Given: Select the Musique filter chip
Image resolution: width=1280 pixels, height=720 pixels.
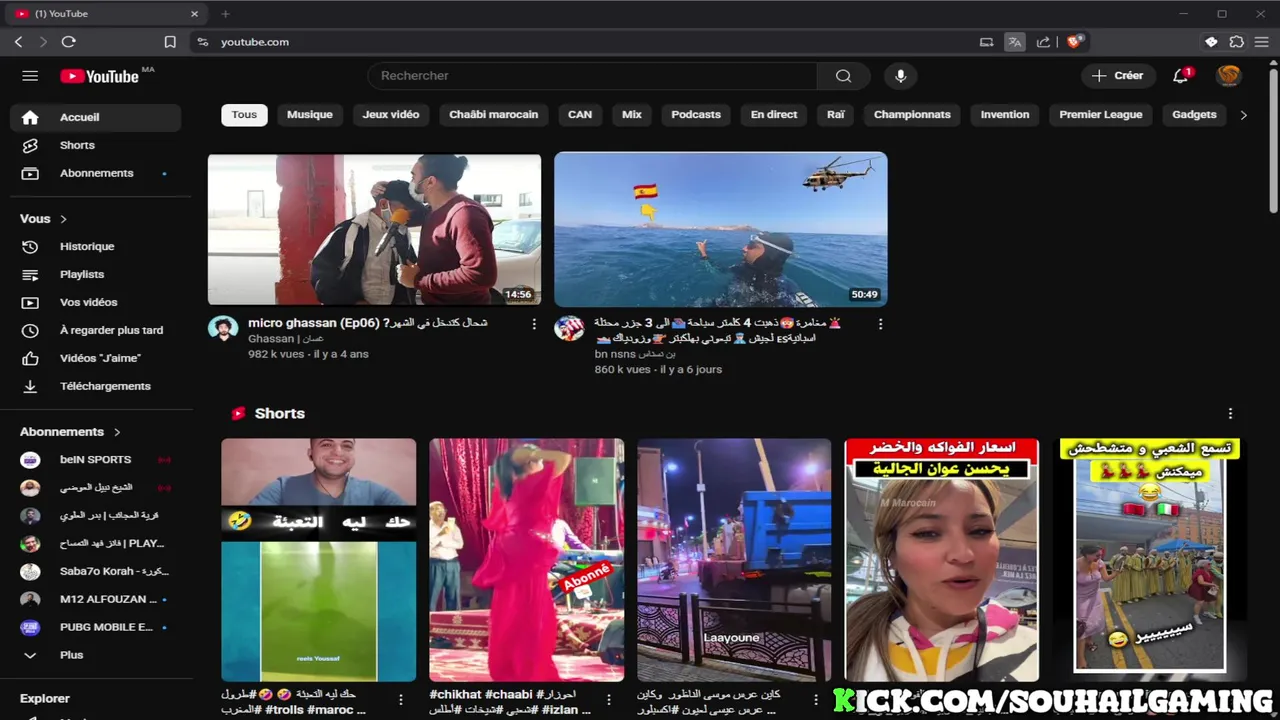Looking at the screenshot, I should coord(310,115).
